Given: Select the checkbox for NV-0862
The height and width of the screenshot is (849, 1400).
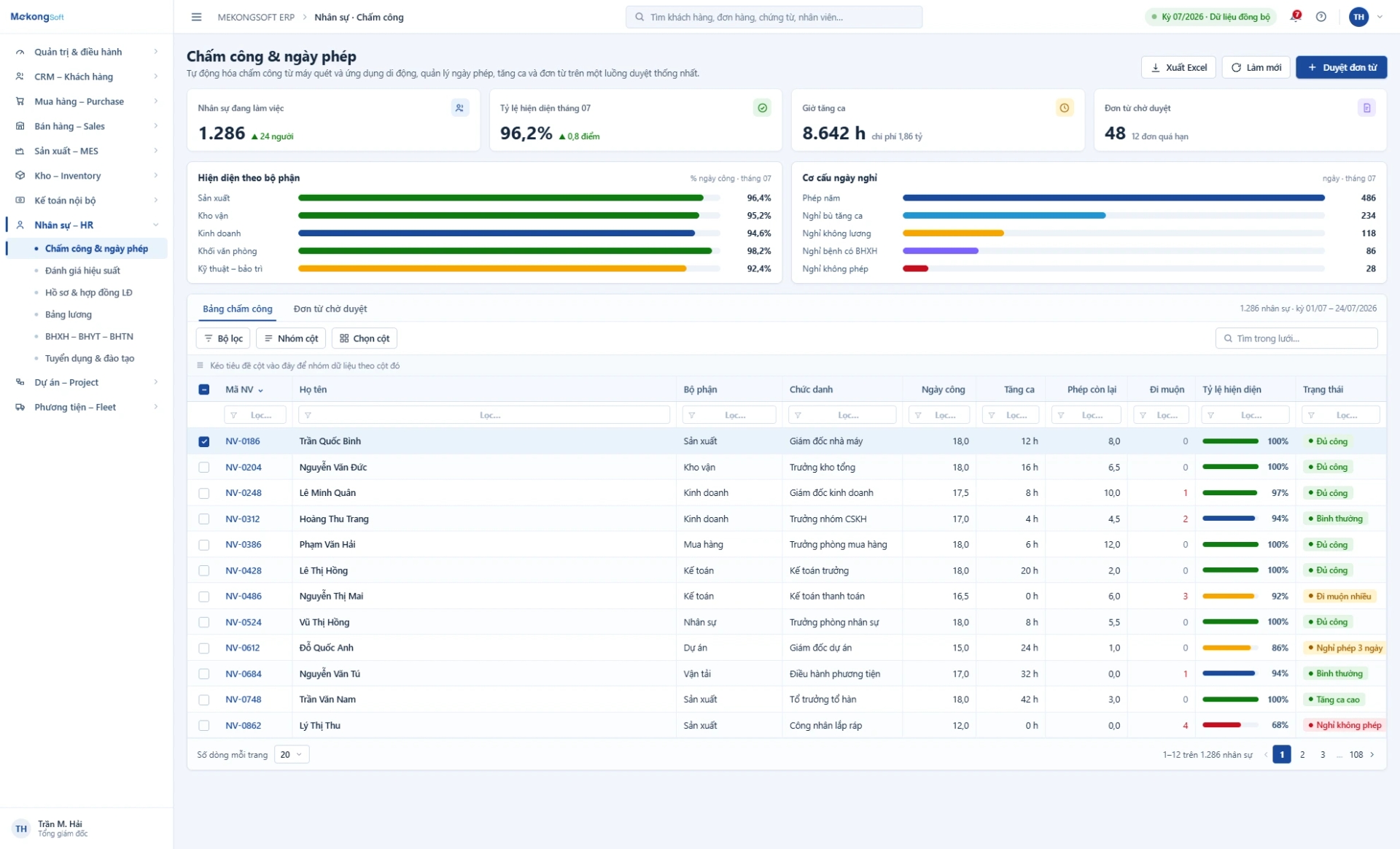Looking at the screenshot, I should (204, 726).
